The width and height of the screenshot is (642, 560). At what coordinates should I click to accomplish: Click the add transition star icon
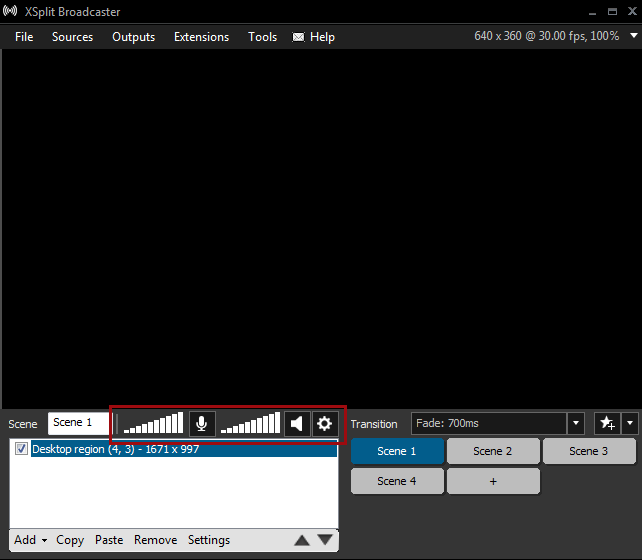click(607, 423)
